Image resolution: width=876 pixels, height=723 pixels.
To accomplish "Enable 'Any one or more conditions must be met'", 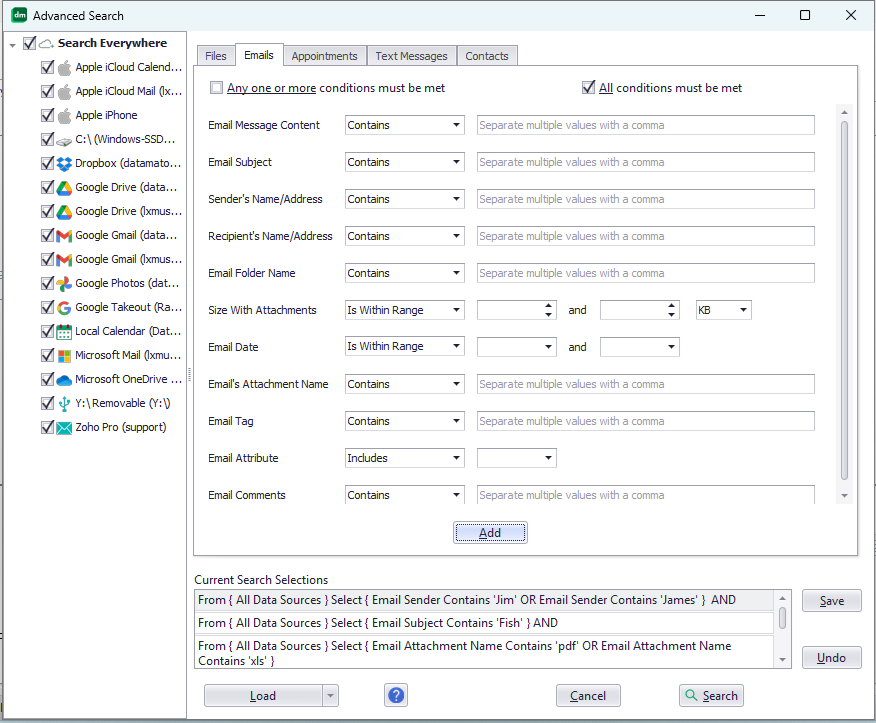I will 215,88.
